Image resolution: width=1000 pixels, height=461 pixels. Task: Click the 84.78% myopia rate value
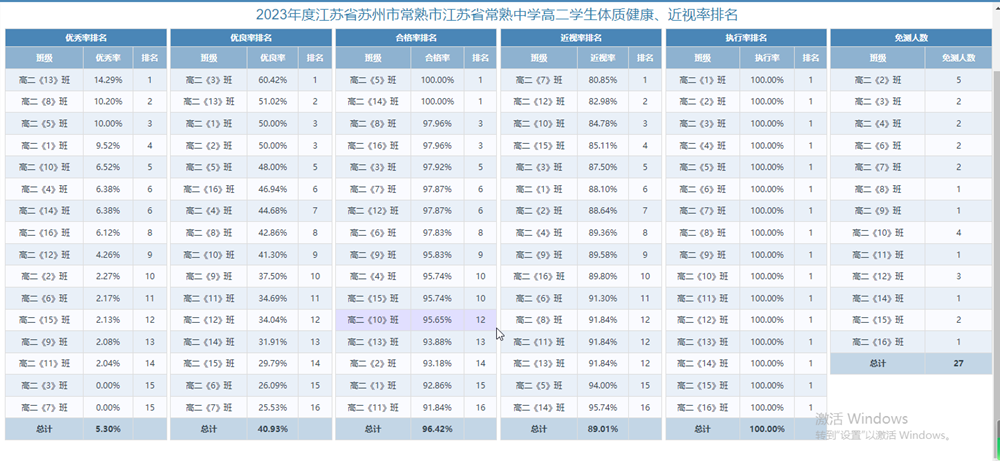coord(603,124)
